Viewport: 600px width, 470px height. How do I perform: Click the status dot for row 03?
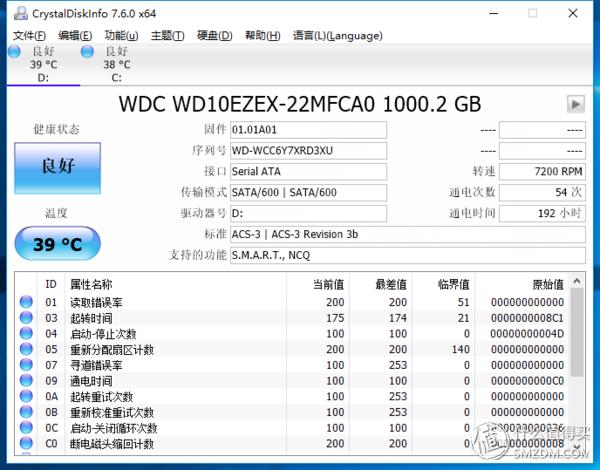pyautogui.click(x=26, y=317)
